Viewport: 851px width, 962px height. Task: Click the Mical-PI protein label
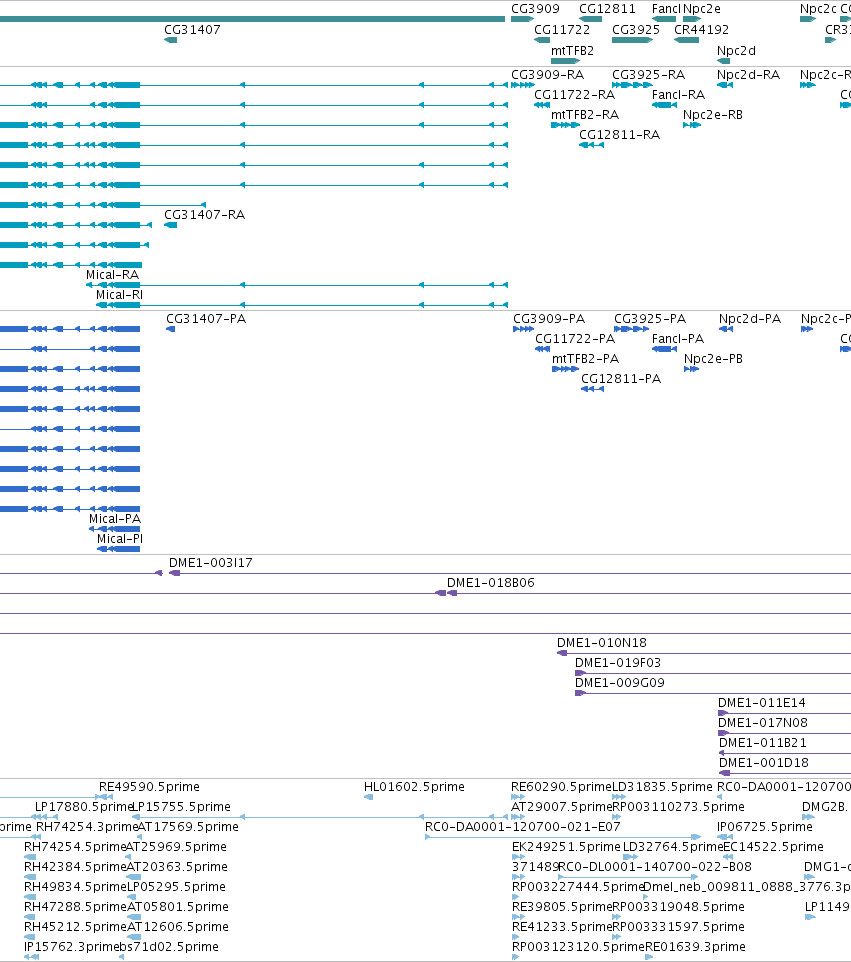(x=120, y=539)
